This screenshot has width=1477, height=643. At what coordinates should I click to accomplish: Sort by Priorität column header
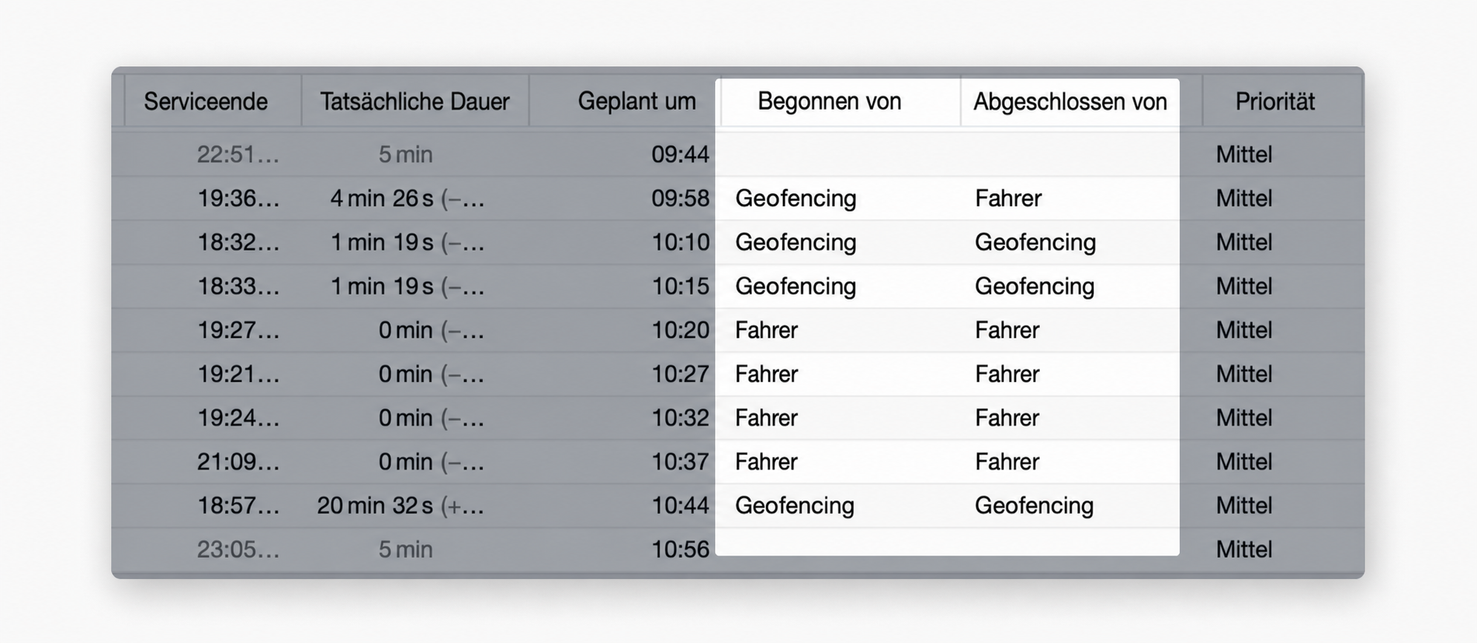point(1275,101)
